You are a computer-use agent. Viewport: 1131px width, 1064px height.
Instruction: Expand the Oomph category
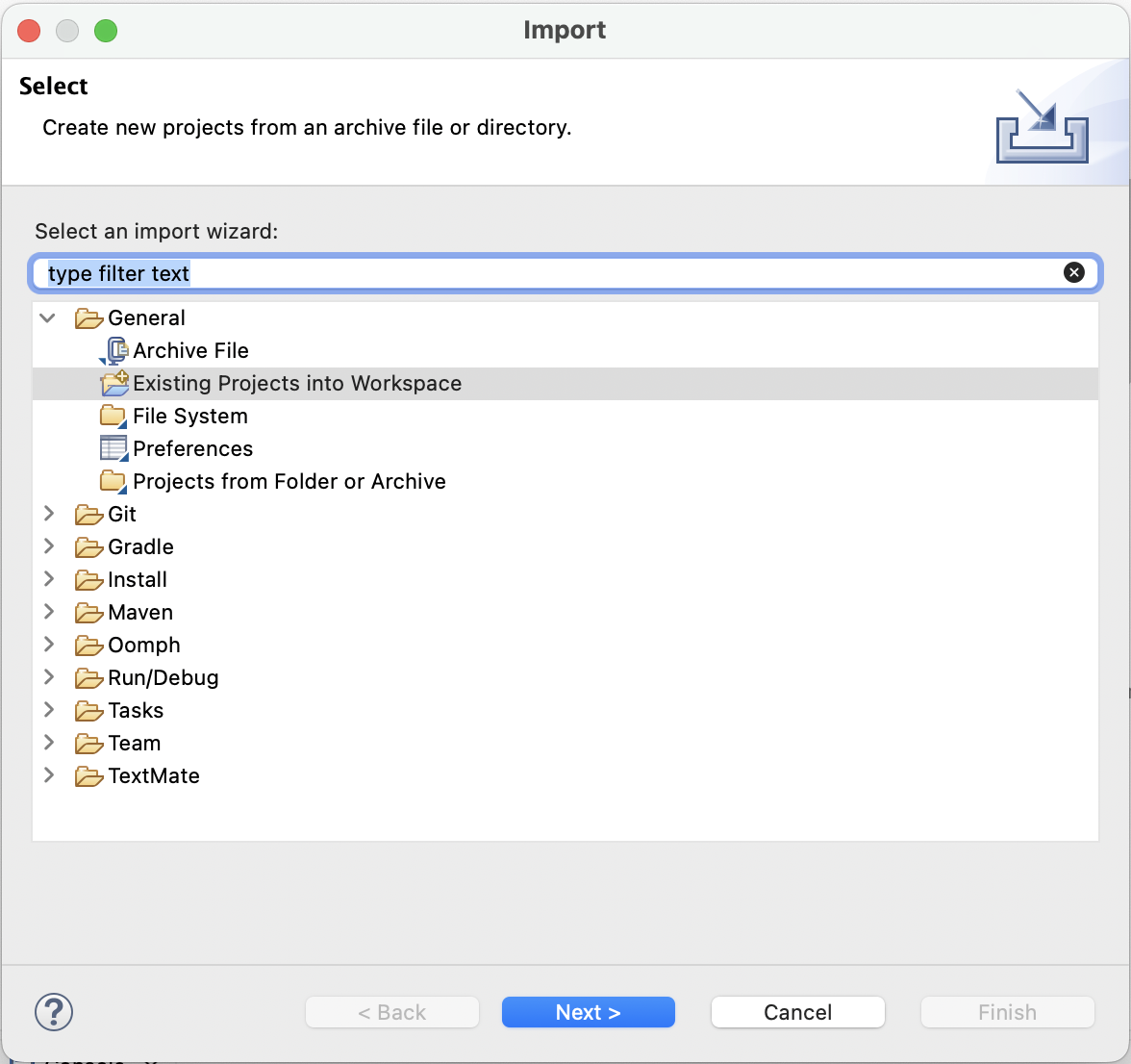point(48,645)
